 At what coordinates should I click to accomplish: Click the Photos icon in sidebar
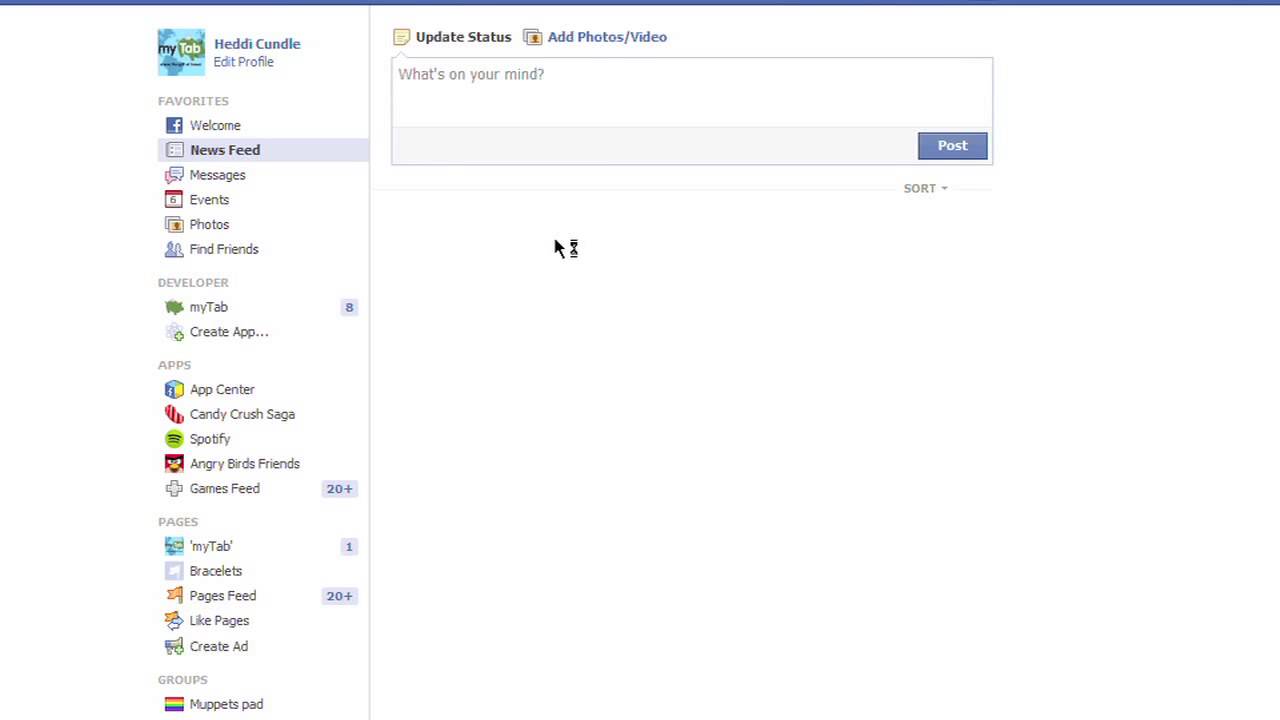174,225
